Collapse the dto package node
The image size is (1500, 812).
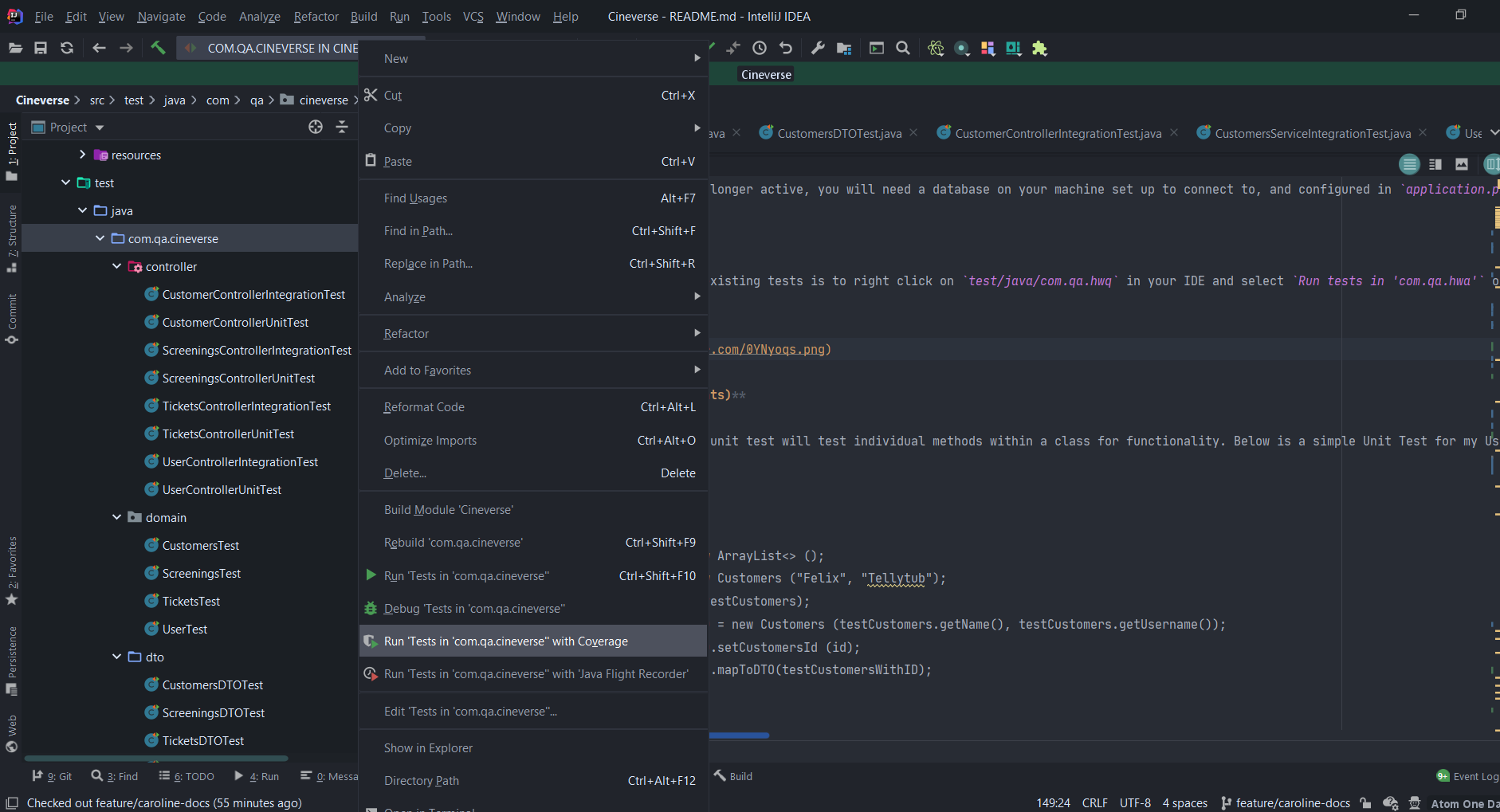click(116, 657)
